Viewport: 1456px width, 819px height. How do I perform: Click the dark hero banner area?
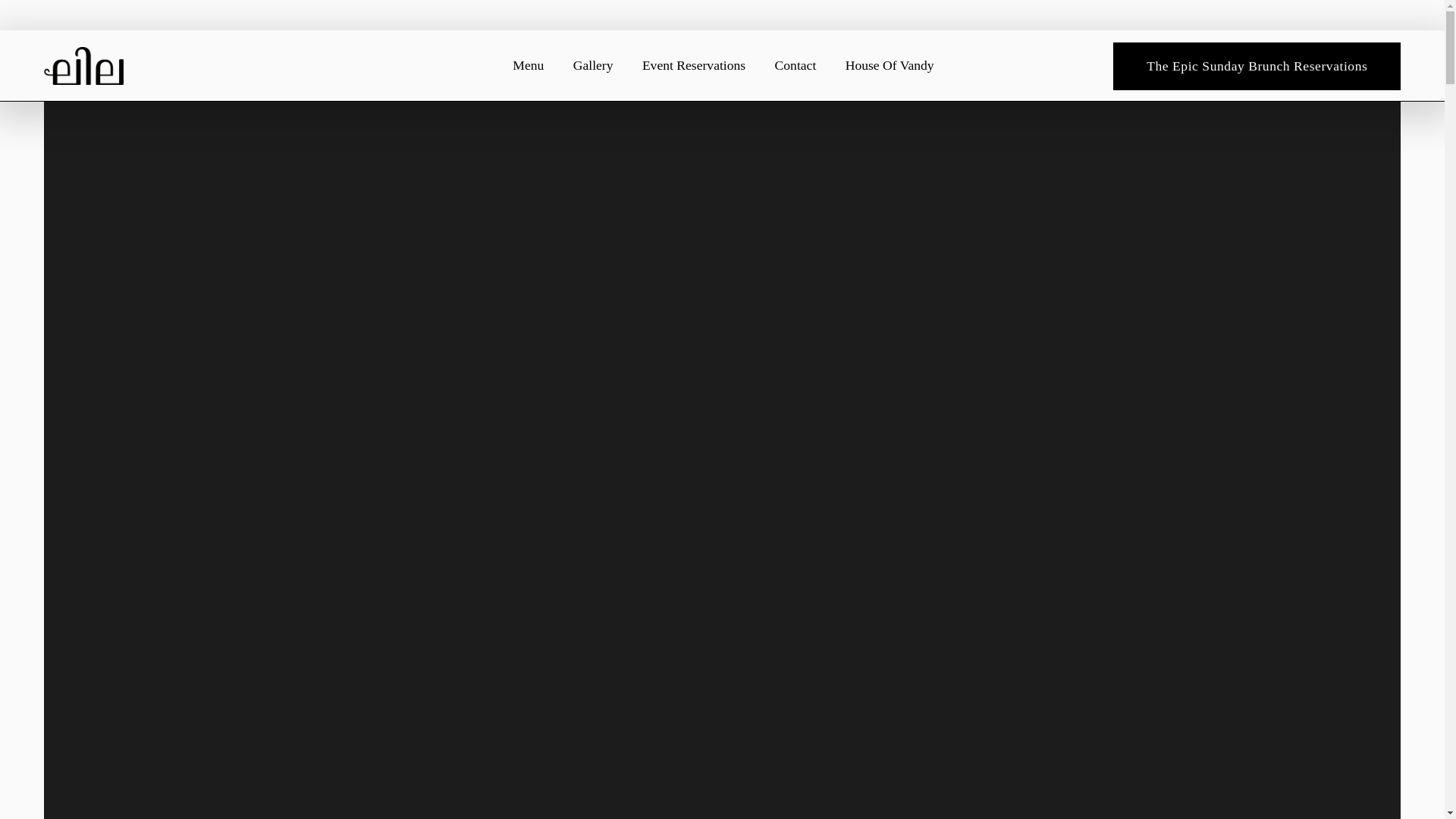click(720, 455)
